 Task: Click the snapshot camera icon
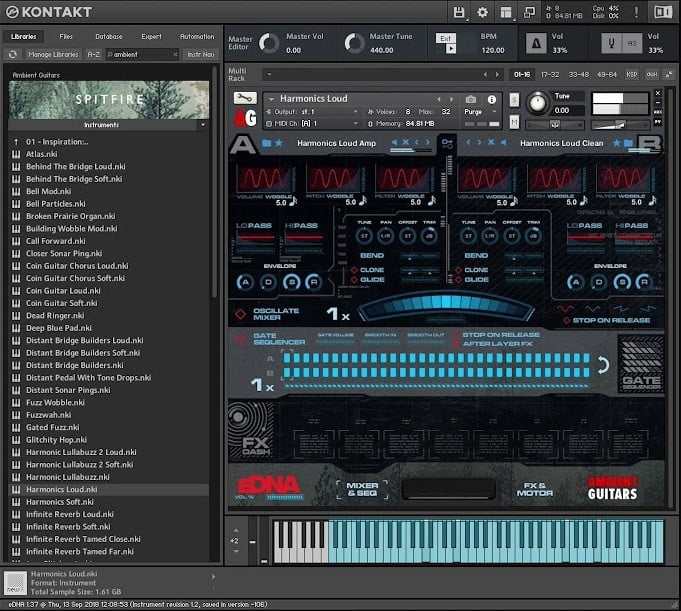[471, 99]
